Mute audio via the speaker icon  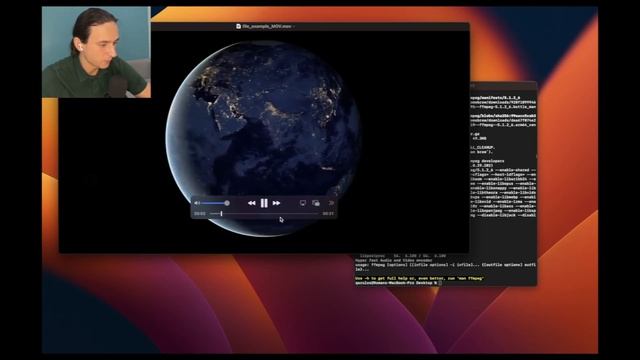pos(197,203)
